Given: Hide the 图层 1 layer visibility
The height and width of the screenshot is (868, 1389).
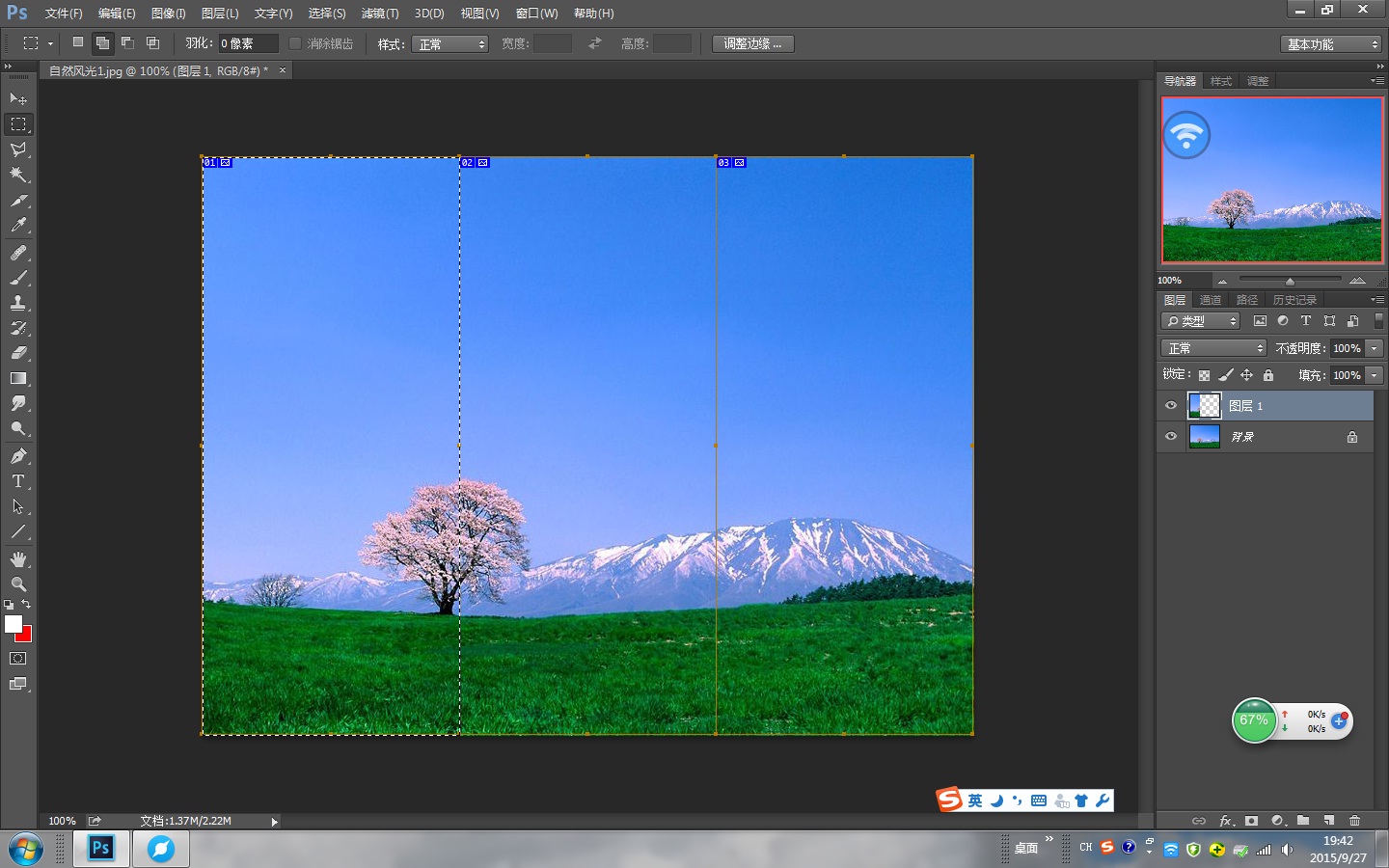Looking at the screenshot, I should click(1171, 406).
